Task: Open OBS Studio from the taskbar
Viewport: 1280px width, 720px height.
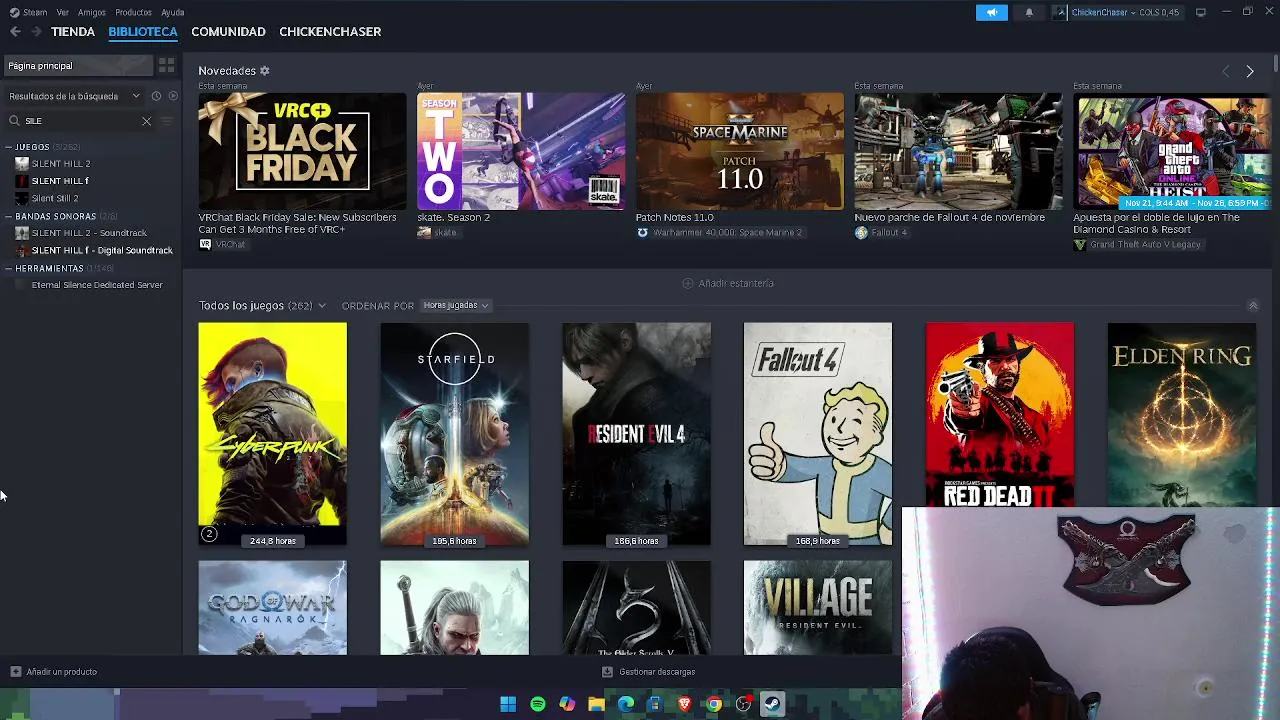Action: [744, 705]
